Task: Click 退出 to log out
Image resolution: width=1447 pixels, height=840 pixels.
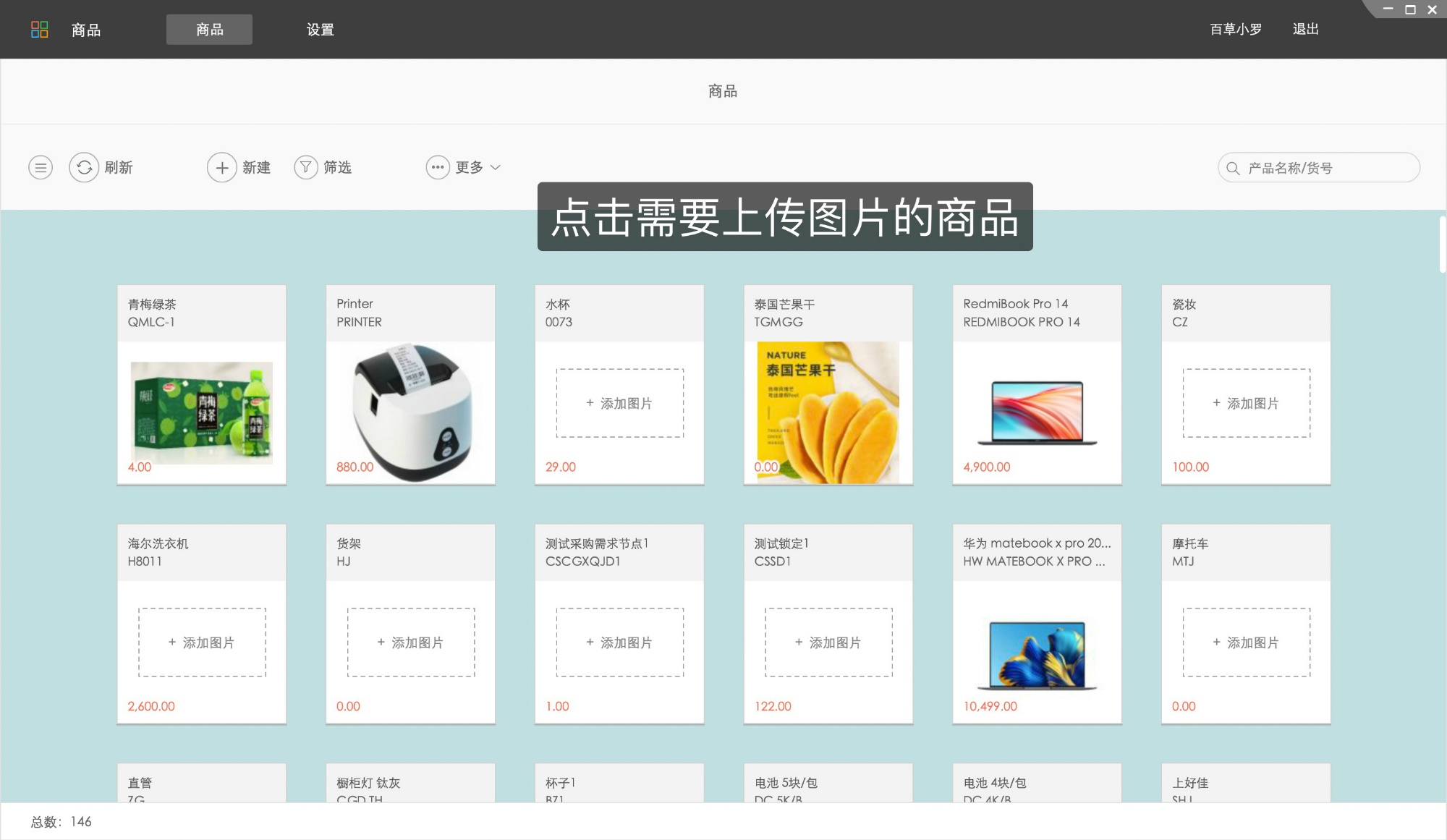Action: [x=1304, y=29]
